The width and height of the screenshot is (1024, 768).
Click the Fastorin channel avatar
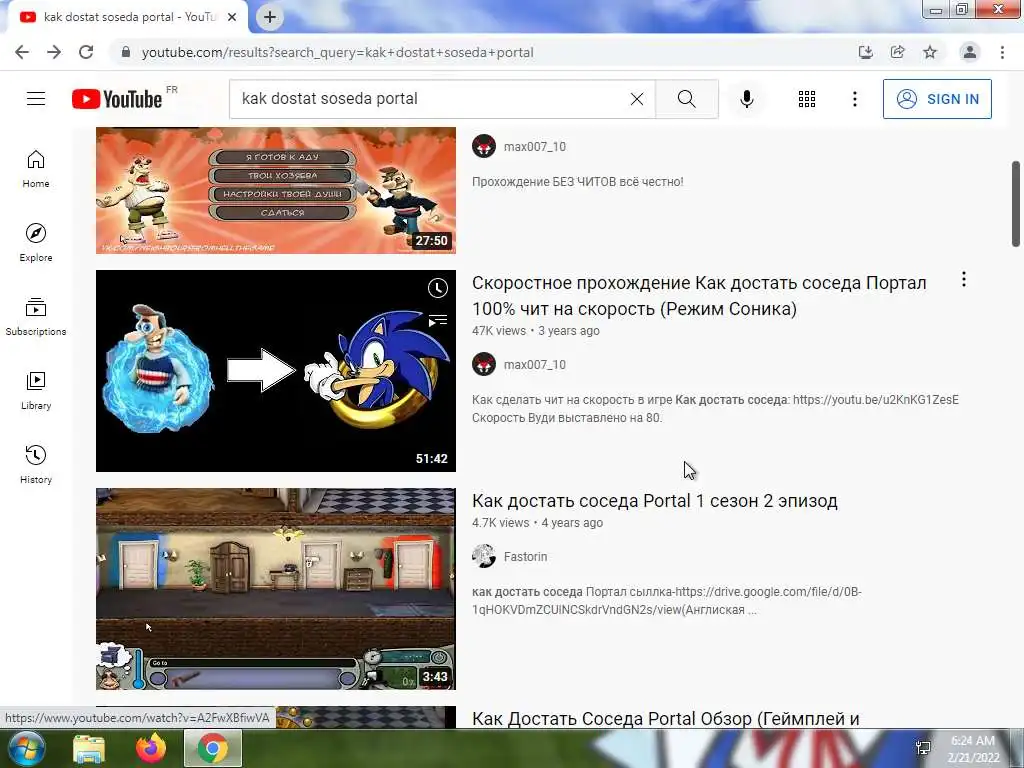(x=484, y=556)
